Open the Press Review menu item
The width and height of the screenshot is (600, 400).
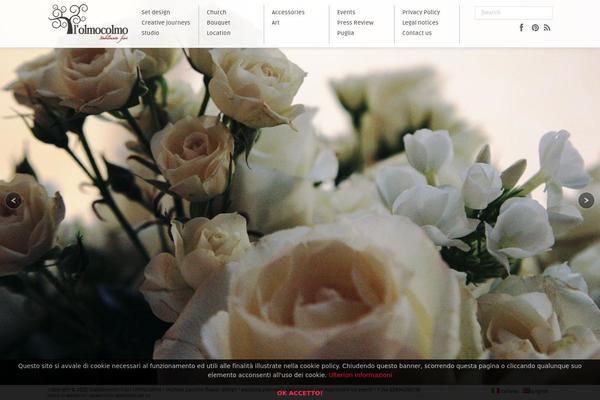click(355, 23)
